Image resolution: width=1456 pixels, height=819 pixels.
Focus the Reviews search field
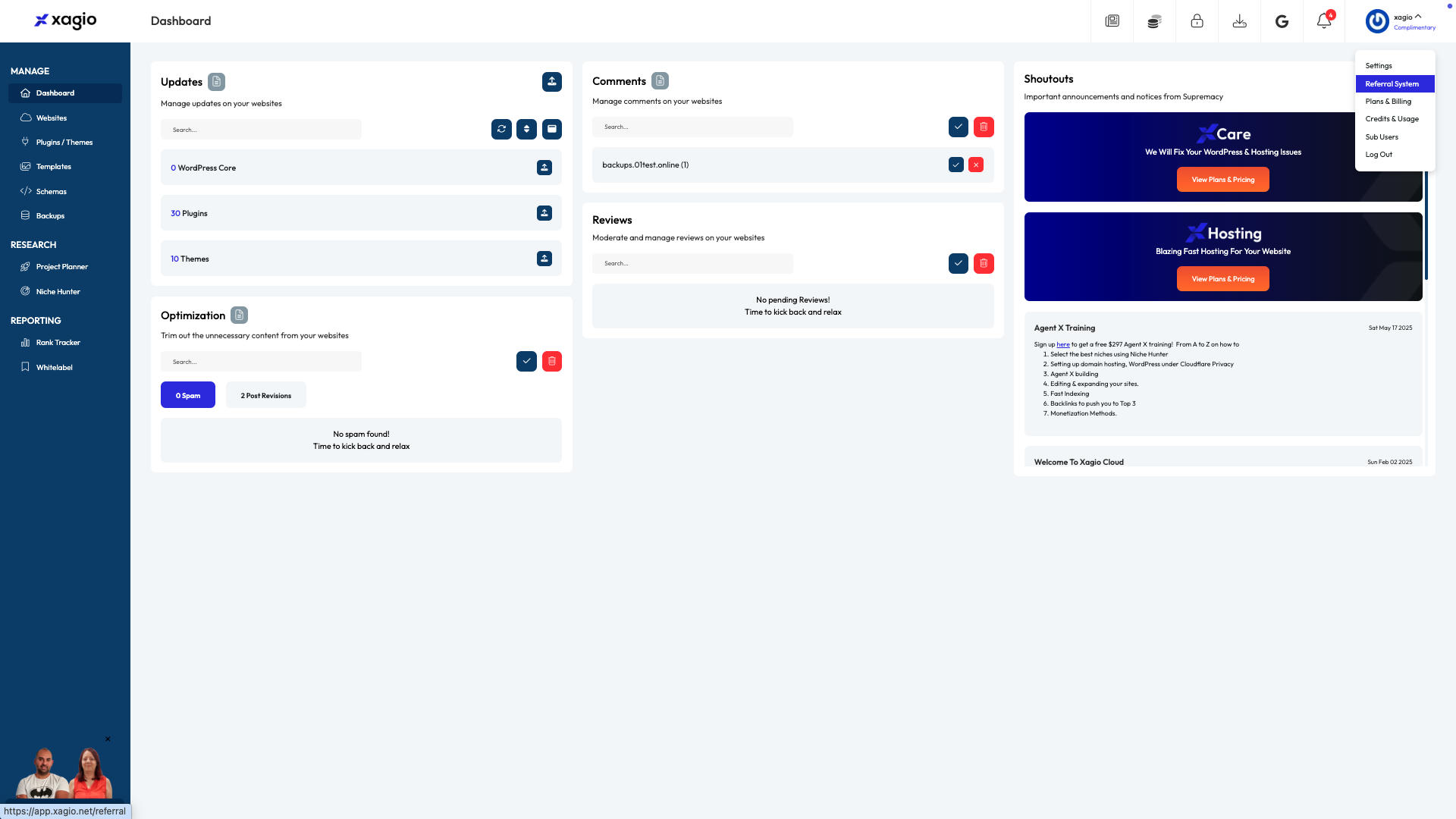pos(692,264)
